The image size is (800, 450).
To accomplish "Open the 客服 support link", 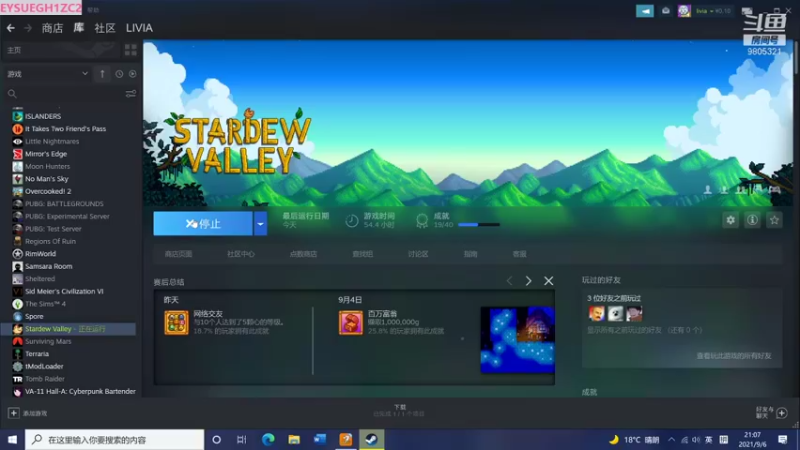I will (519, 254).
